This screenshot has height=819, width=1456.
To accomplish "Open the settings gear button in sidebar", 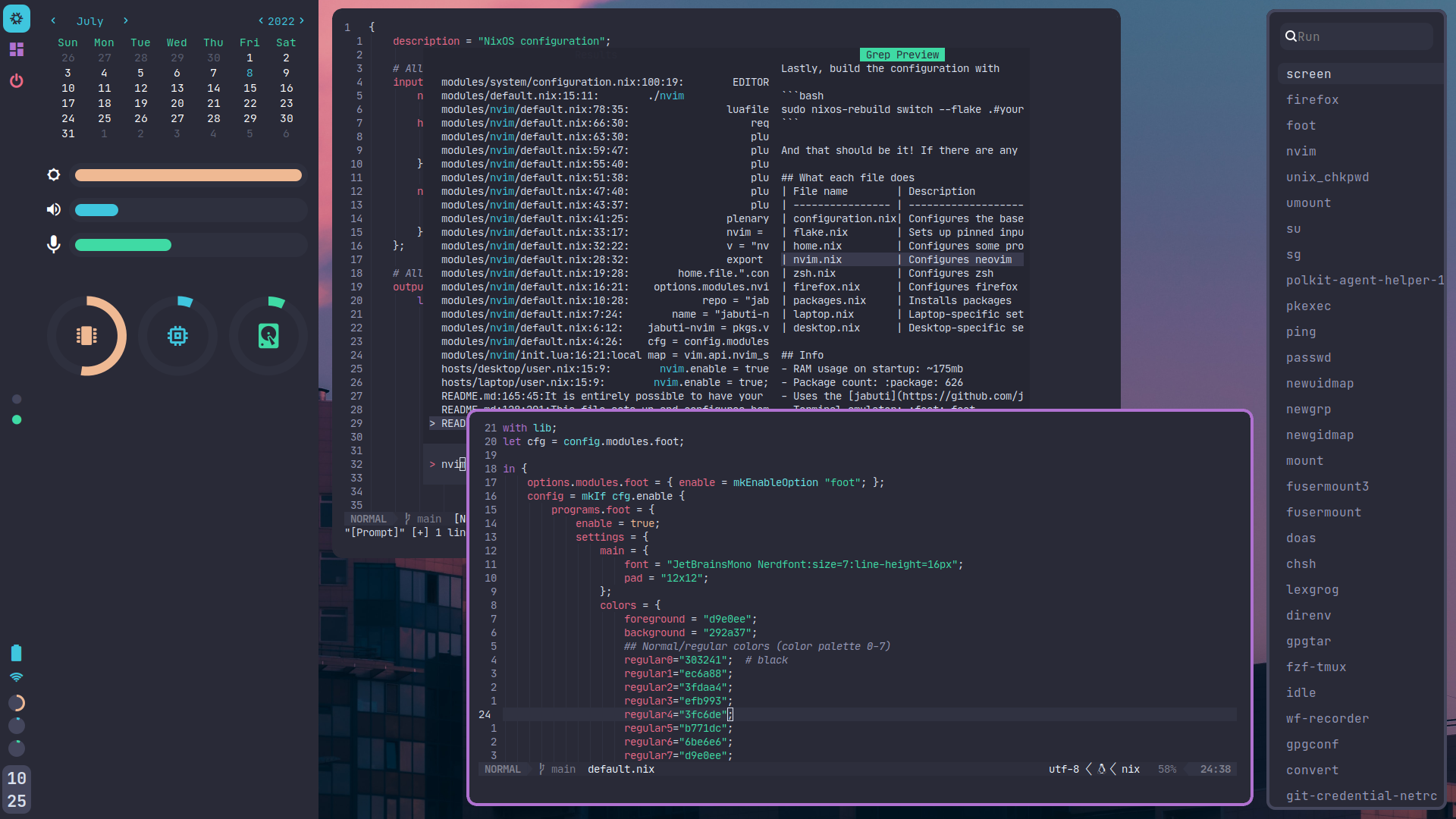I will click(17, 18).
